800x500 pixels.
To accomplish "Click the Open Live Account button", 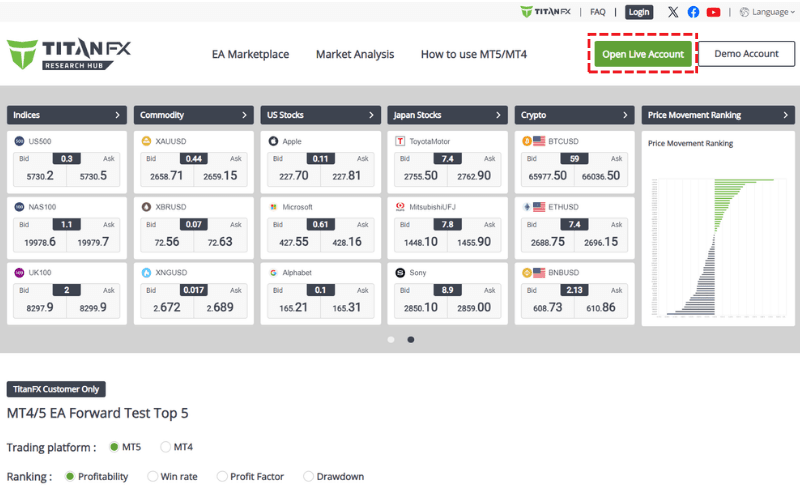I will pos(642,54).
